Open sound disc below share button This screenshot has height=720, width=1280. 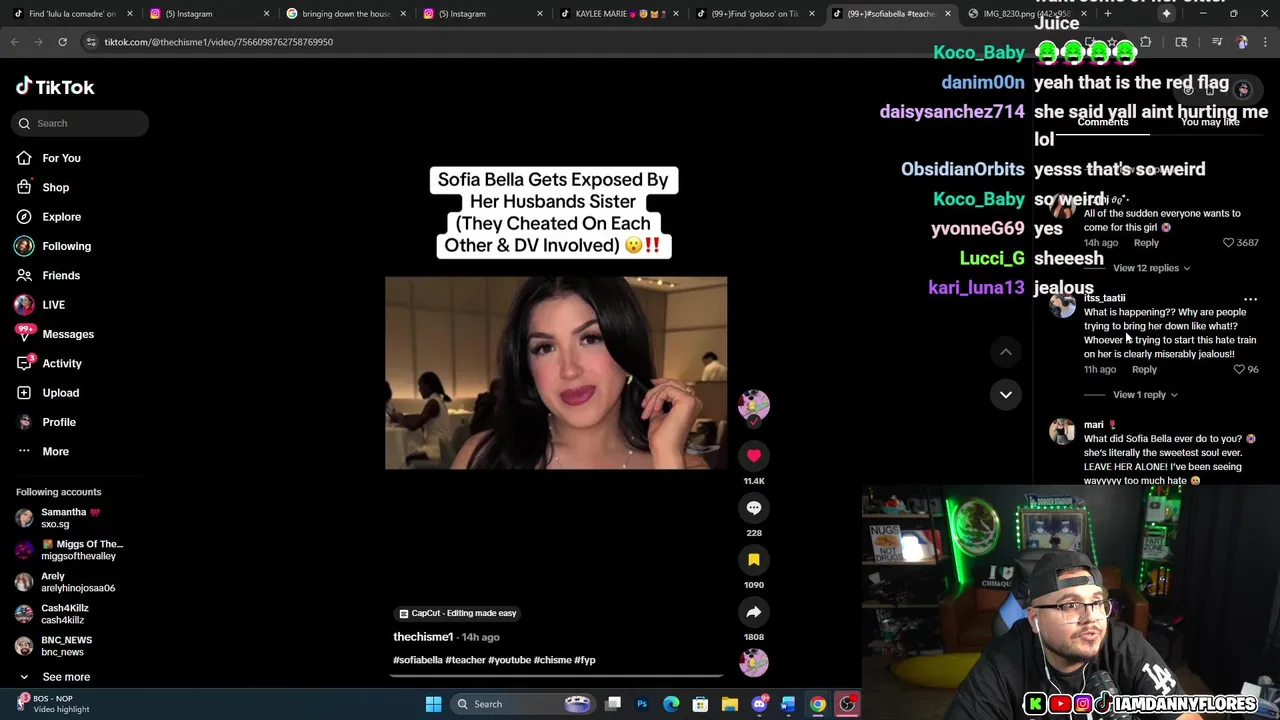tap(754, 662)
